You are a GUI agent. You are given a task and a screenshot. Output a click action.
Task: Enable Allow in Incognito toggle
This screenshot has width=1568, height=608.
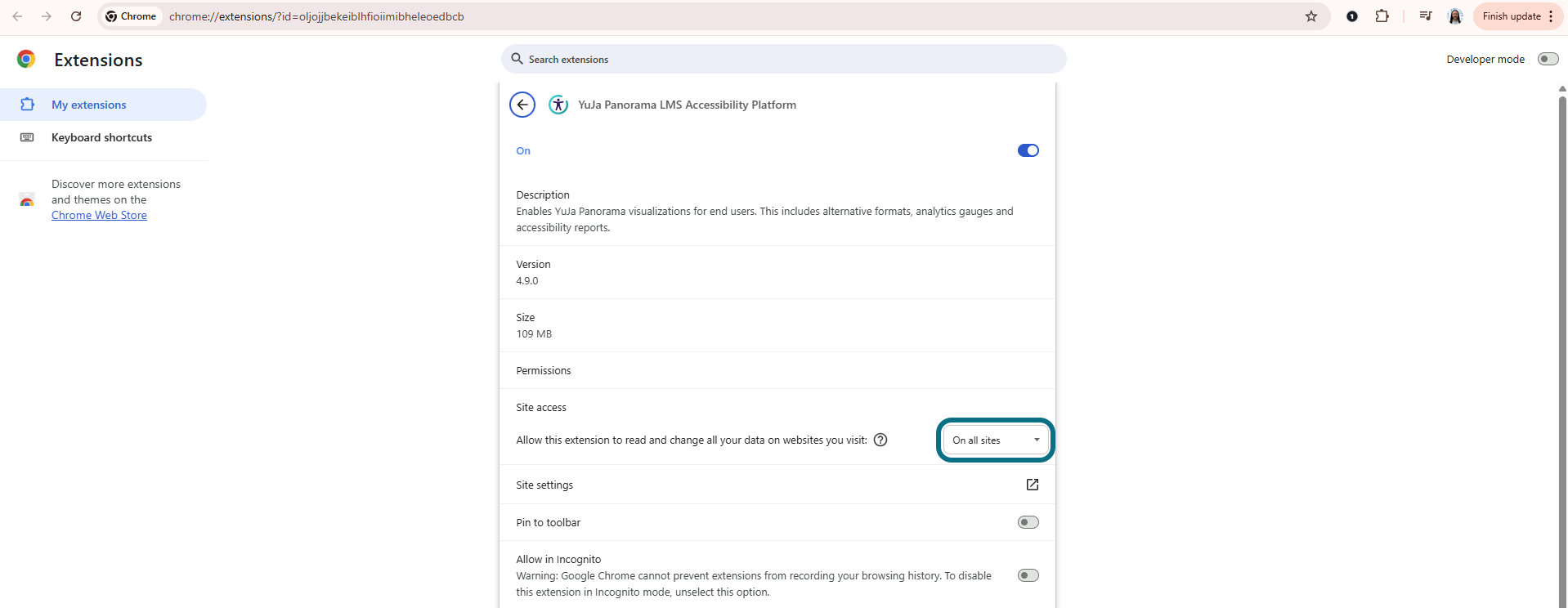(x=1028, y=575)
